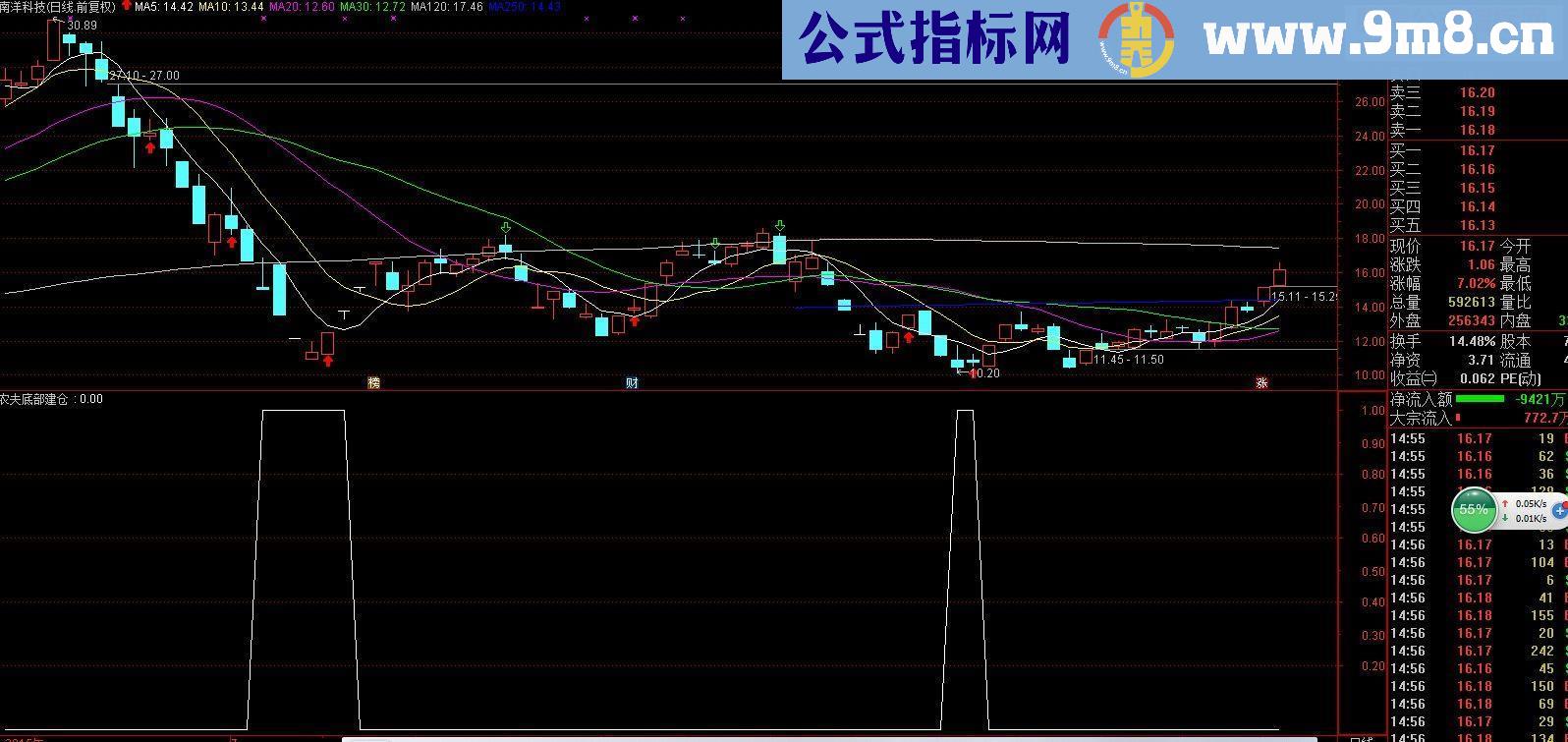Click the 农夫底部建仓 : 0.00 indicator title
The height and width of the screenshot is (742, 1568).
coord(51,399)
